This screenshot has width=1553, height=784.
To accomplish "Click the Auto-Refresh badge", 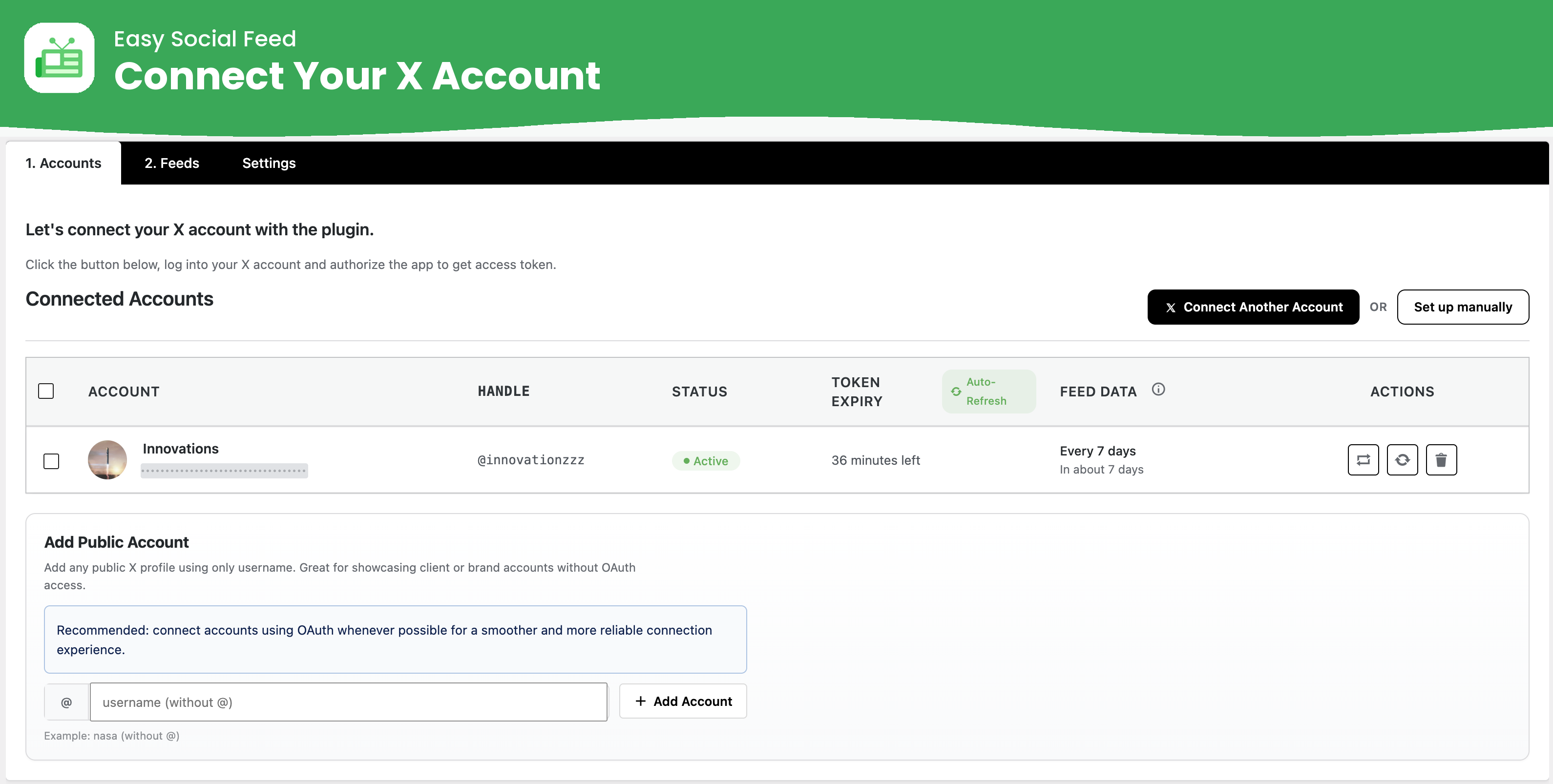I will point(989,392).
